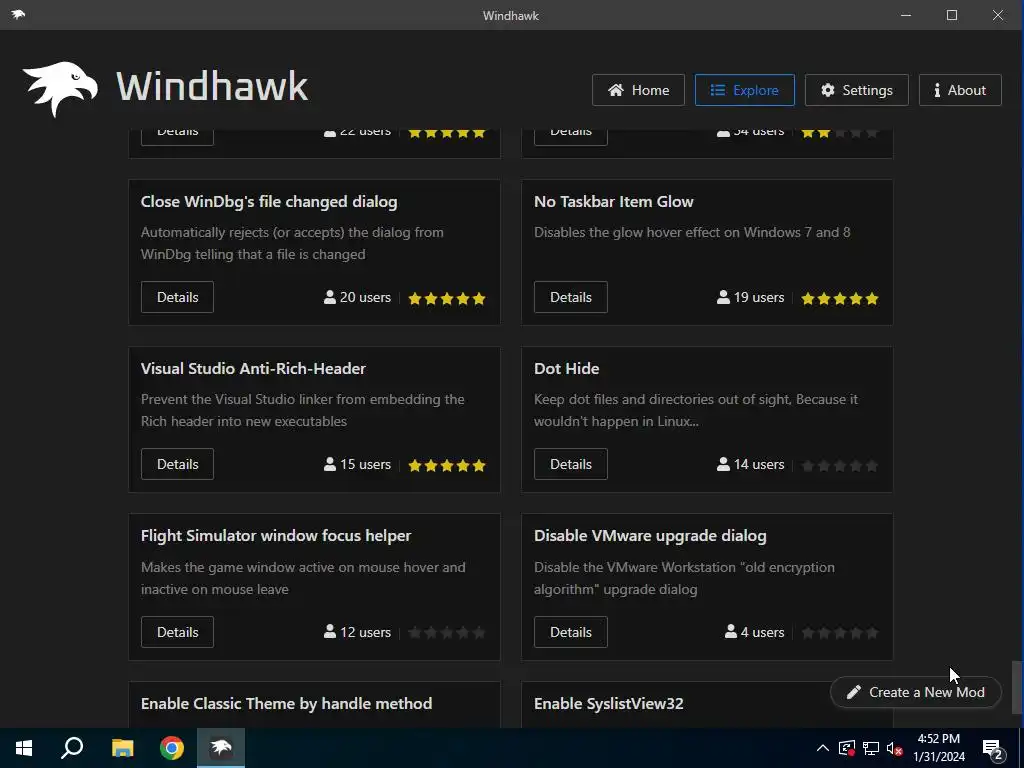
Task: Select the Dot Hide title
Action: (x=567, y=368)
